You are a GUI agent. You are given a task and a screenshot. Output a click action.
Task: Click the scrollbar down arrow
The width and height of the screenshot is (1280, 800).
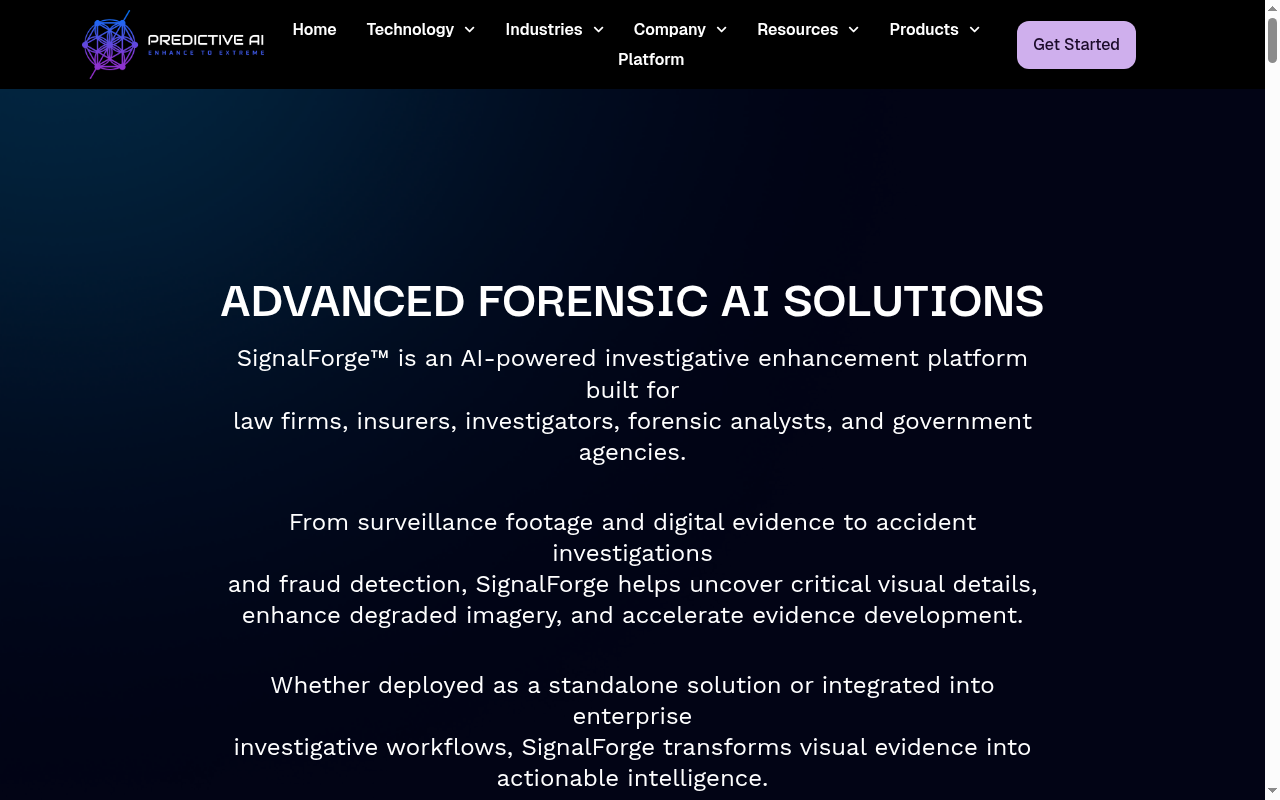(x=1272, y=792)
